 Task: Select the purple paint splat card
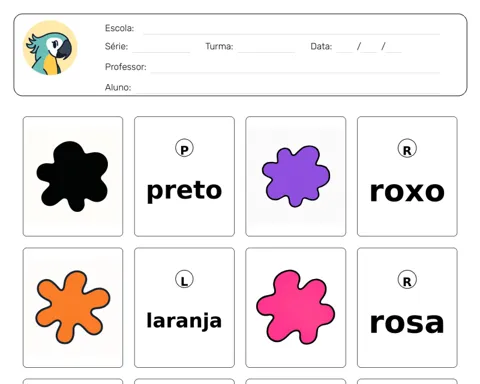click(x=296, y=176)
